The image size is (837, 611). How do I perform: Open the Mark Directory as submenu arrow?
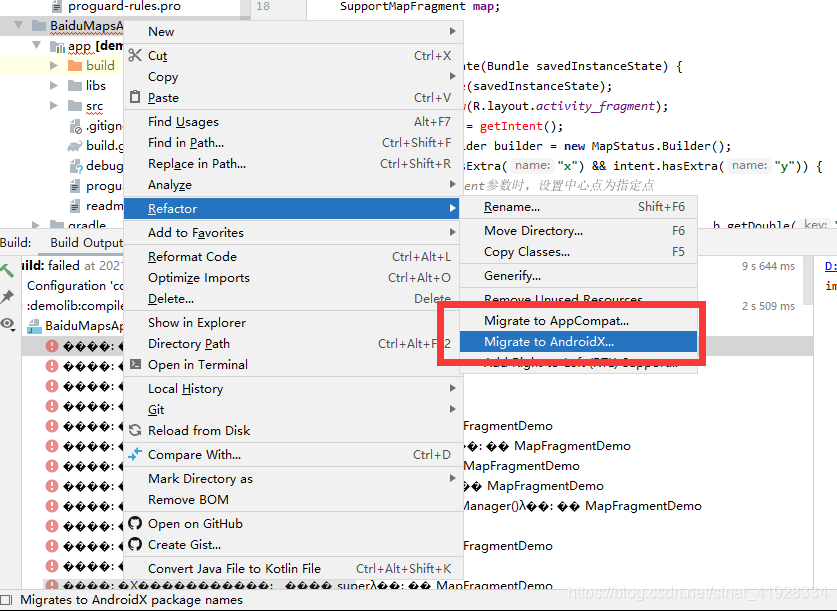453,478
